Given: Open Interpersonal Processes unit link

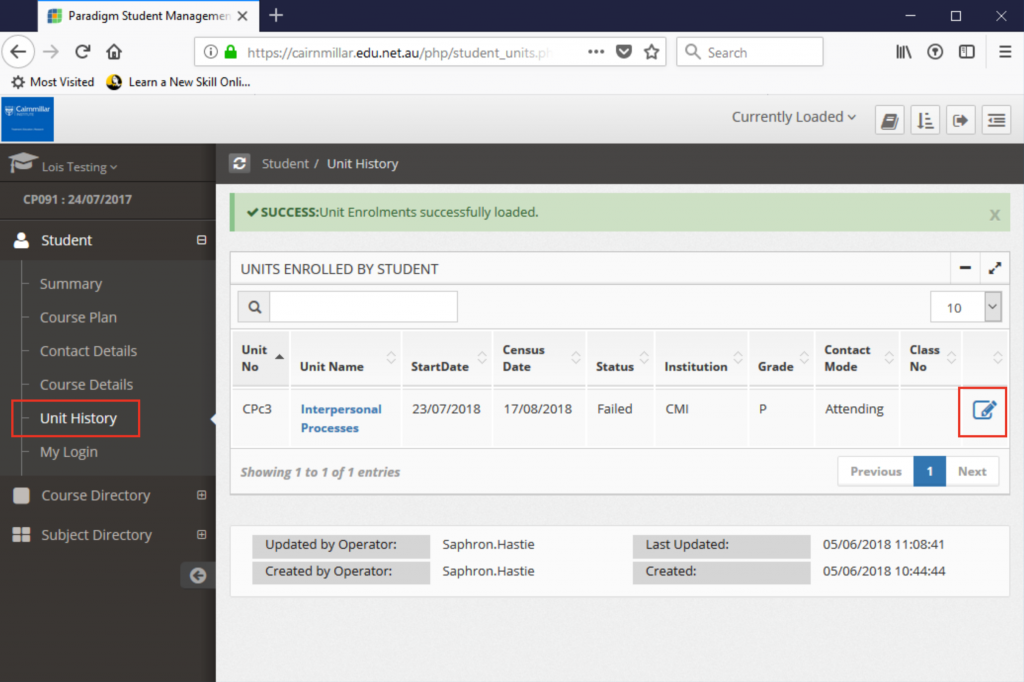Looking at the screenshot, I should 340,418.
